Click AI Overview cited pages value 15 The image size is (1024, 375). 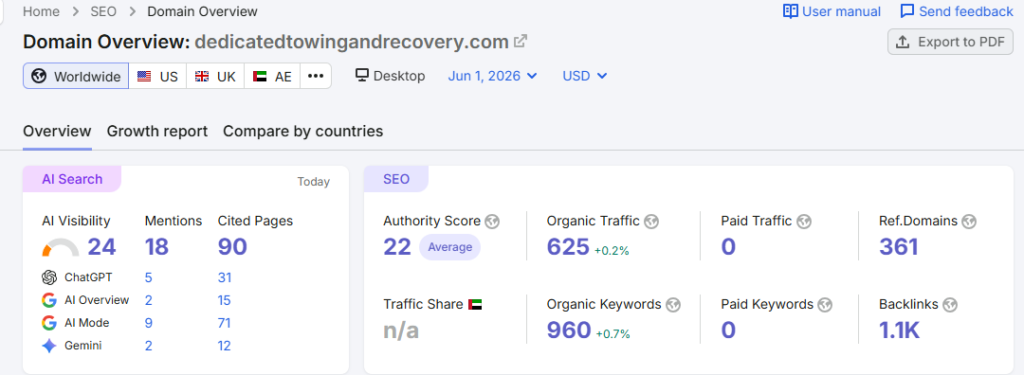pos(225,301)
